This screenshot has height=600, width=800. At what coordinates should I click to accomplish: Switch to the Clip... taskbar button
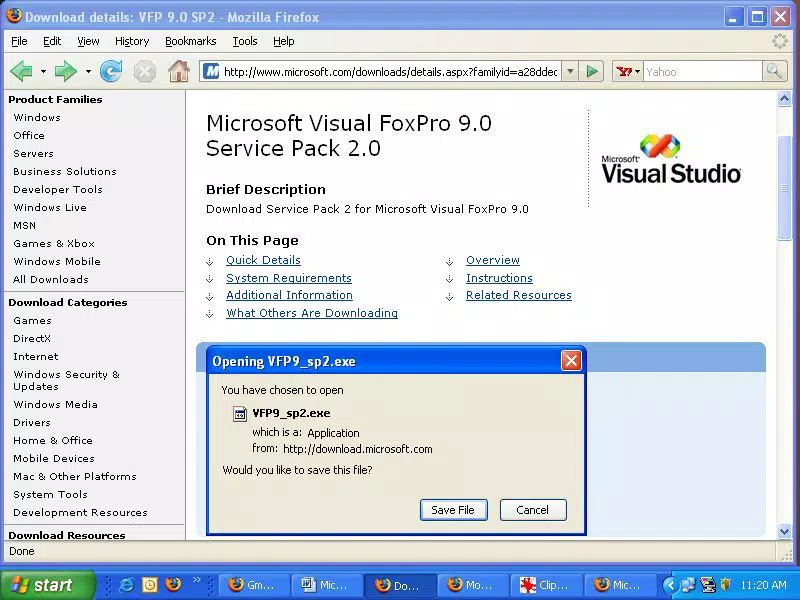pyautogui.click(x=546, y=585)
